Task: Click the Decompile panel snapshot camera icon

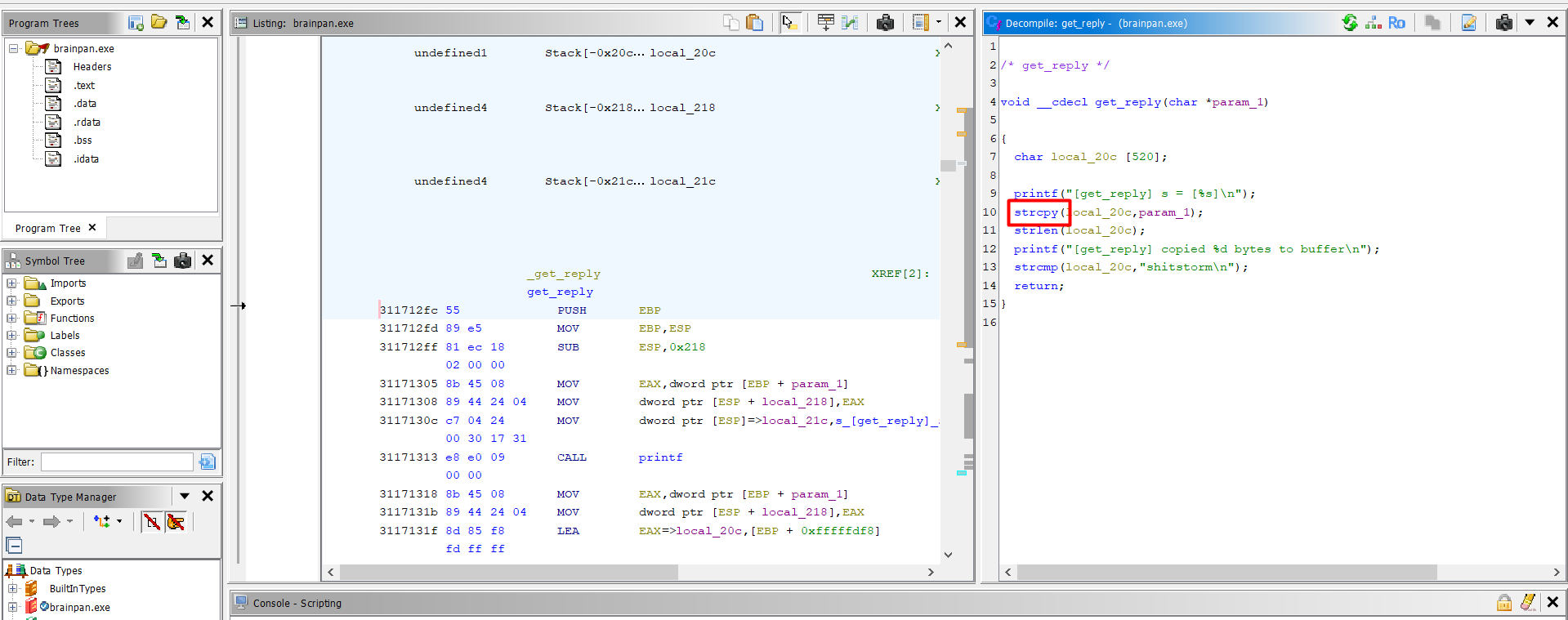Action: pos(1503,23)
